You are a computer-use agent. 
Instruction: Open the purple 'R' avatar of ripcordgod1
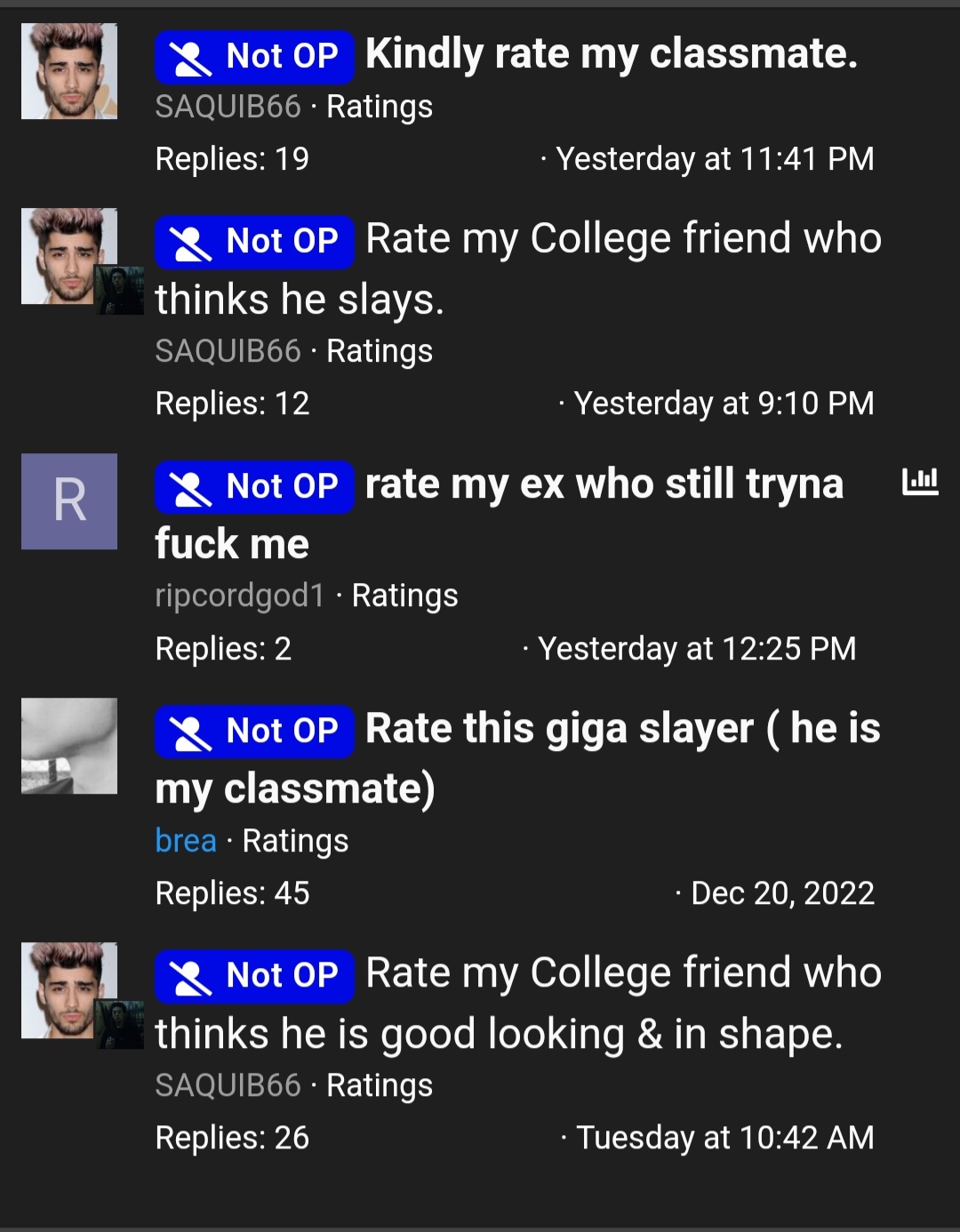[x=69, y=501]
